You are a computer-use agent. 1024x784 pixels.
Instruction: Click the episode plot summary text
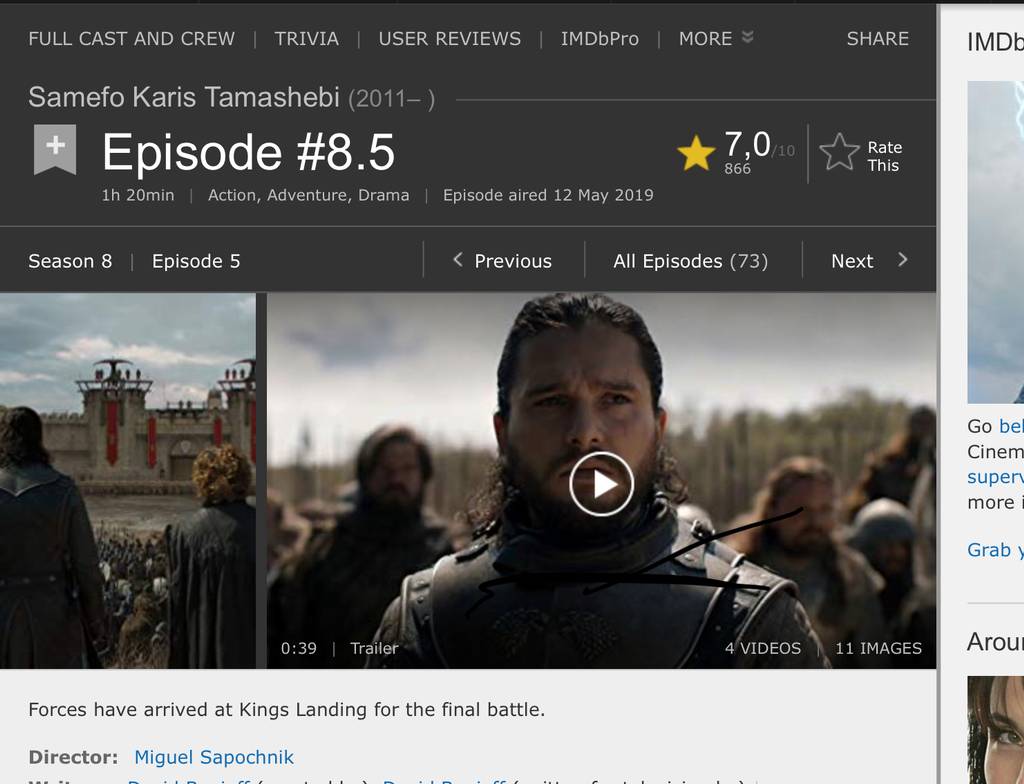point(287,710)
